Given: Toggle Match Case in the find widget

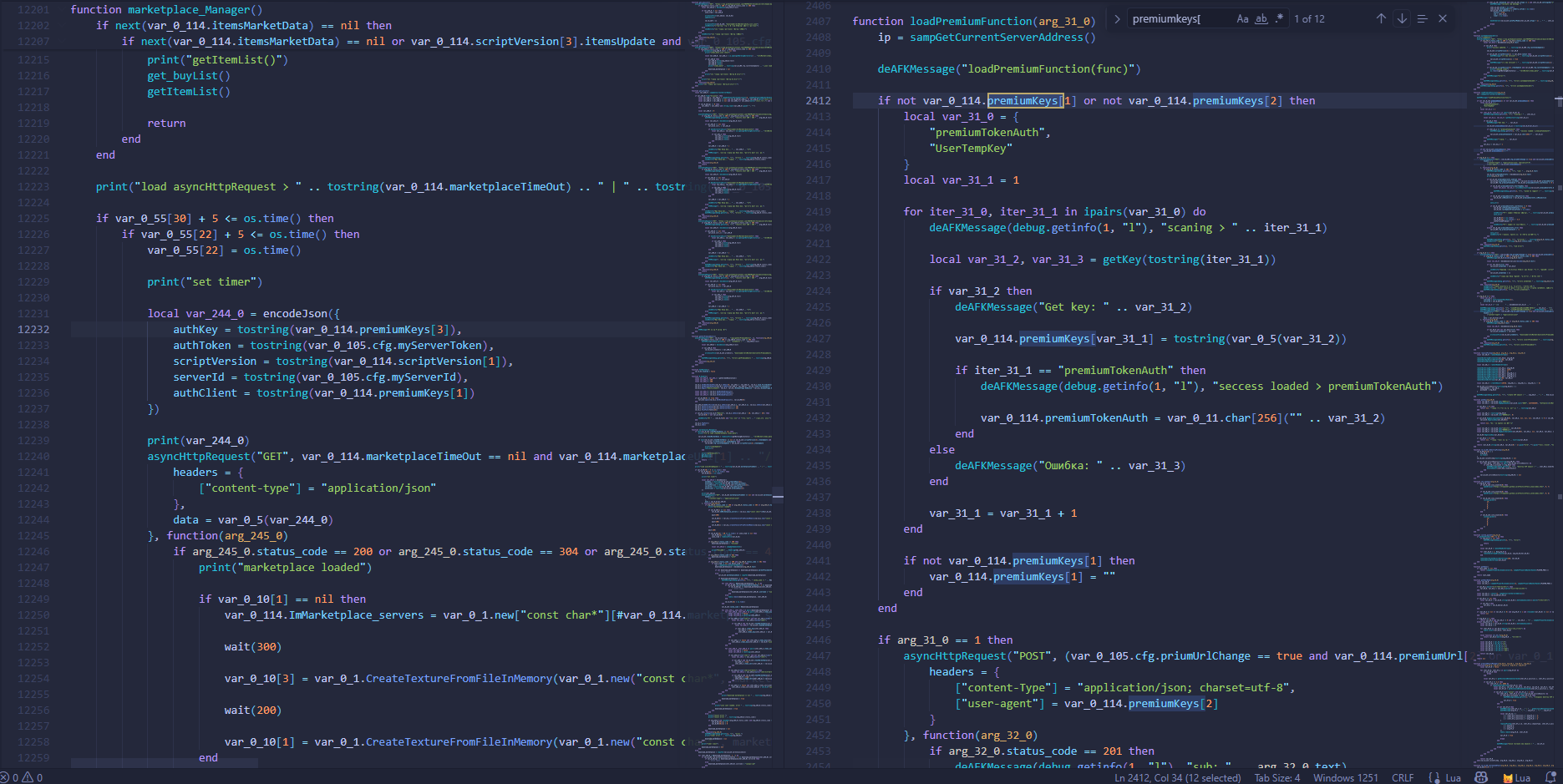Looking at the screenshot, I should (x=1242, y=18).
